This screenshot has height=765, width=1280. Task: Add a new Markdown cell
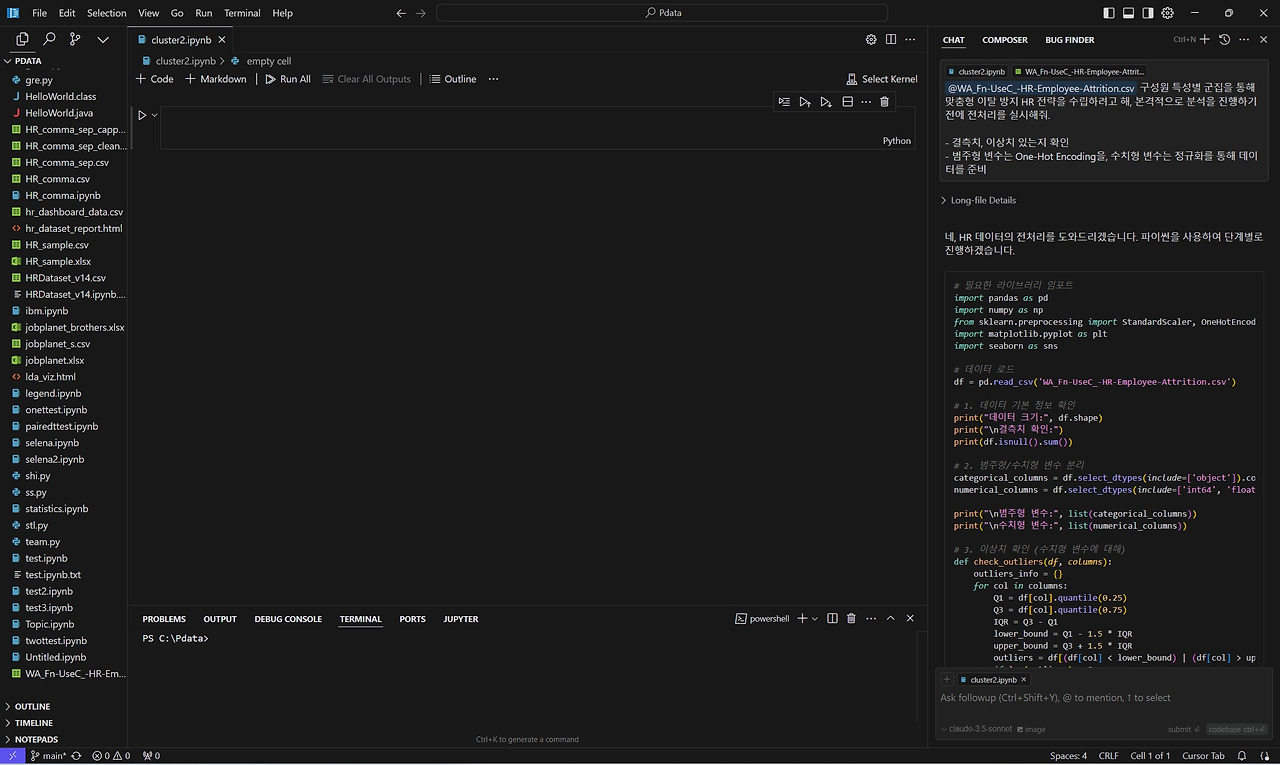[x=215, y=79]
